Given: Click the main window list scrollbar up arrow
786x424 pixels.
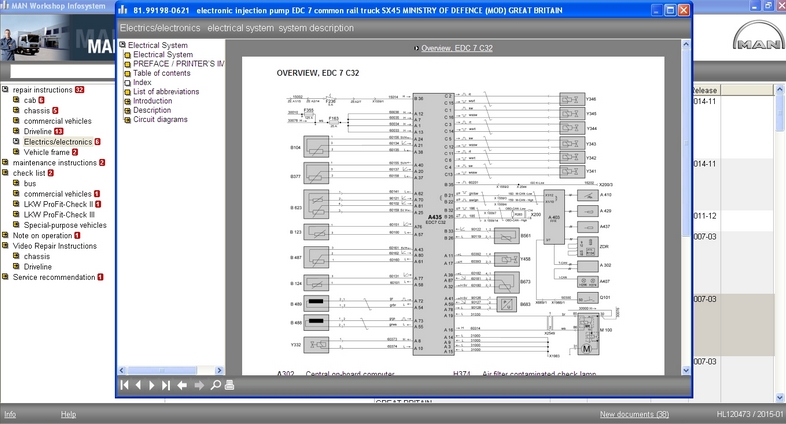Looking at the screenshot, I should [779, 90].
